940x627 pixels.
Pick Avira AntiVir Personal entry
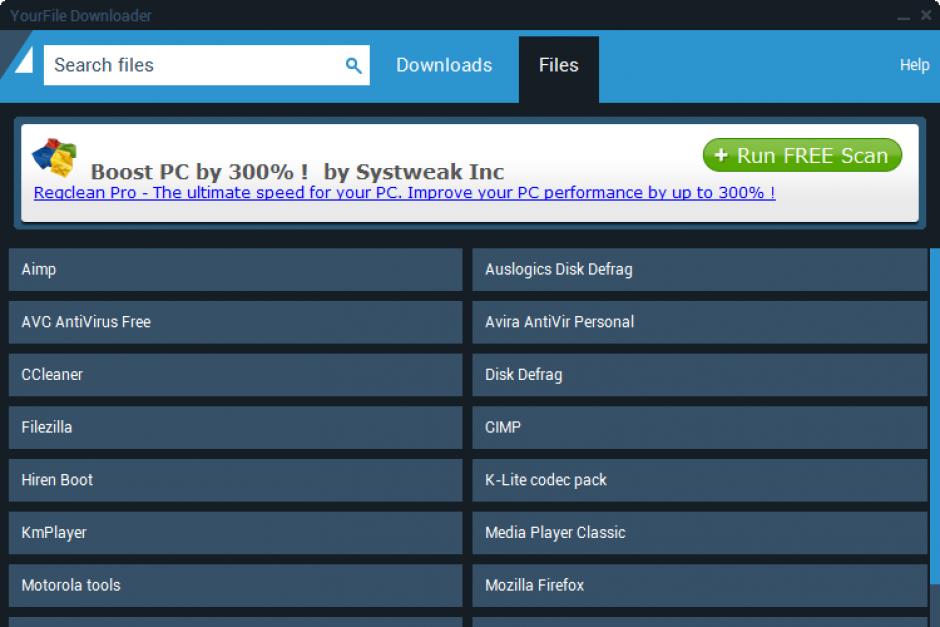point(700,322)
